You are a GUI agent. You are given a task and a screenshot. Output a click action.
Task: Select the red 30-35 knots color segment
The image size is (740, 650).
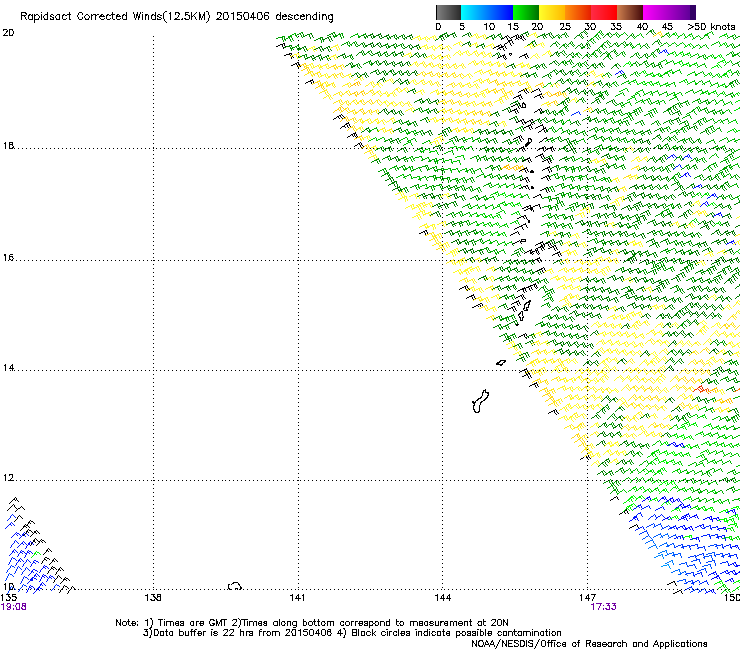point(604,12)
